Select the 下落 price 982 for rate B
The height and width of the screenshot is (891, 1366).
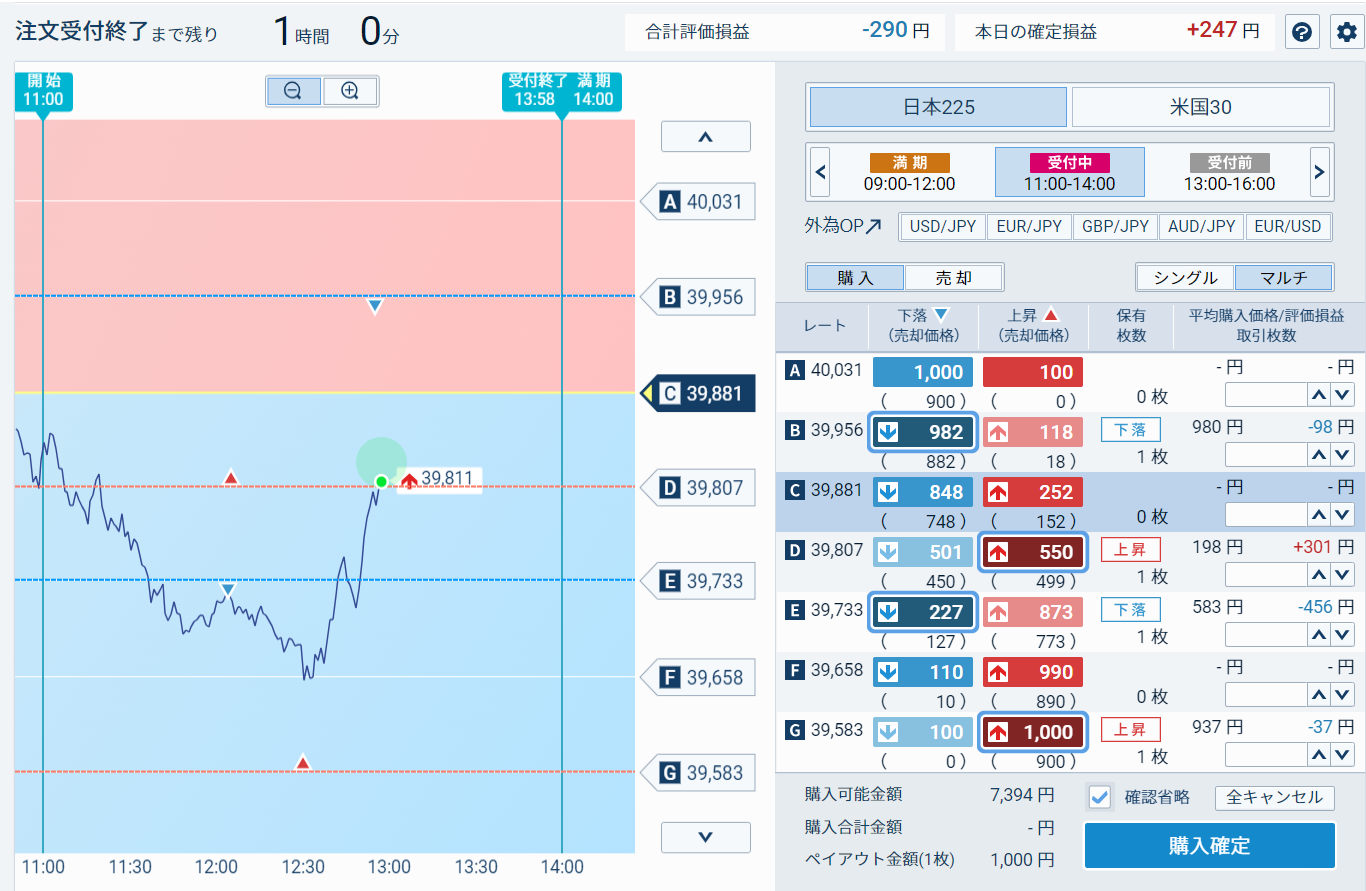coord(922,432)
